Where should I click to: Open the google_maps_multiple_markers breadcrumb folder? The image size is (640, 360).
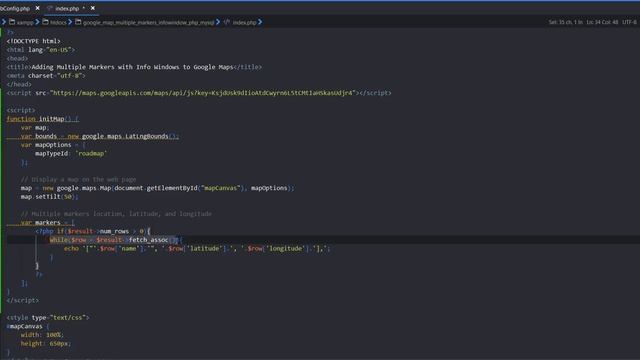pyautogui.click(x=148, y=22)
